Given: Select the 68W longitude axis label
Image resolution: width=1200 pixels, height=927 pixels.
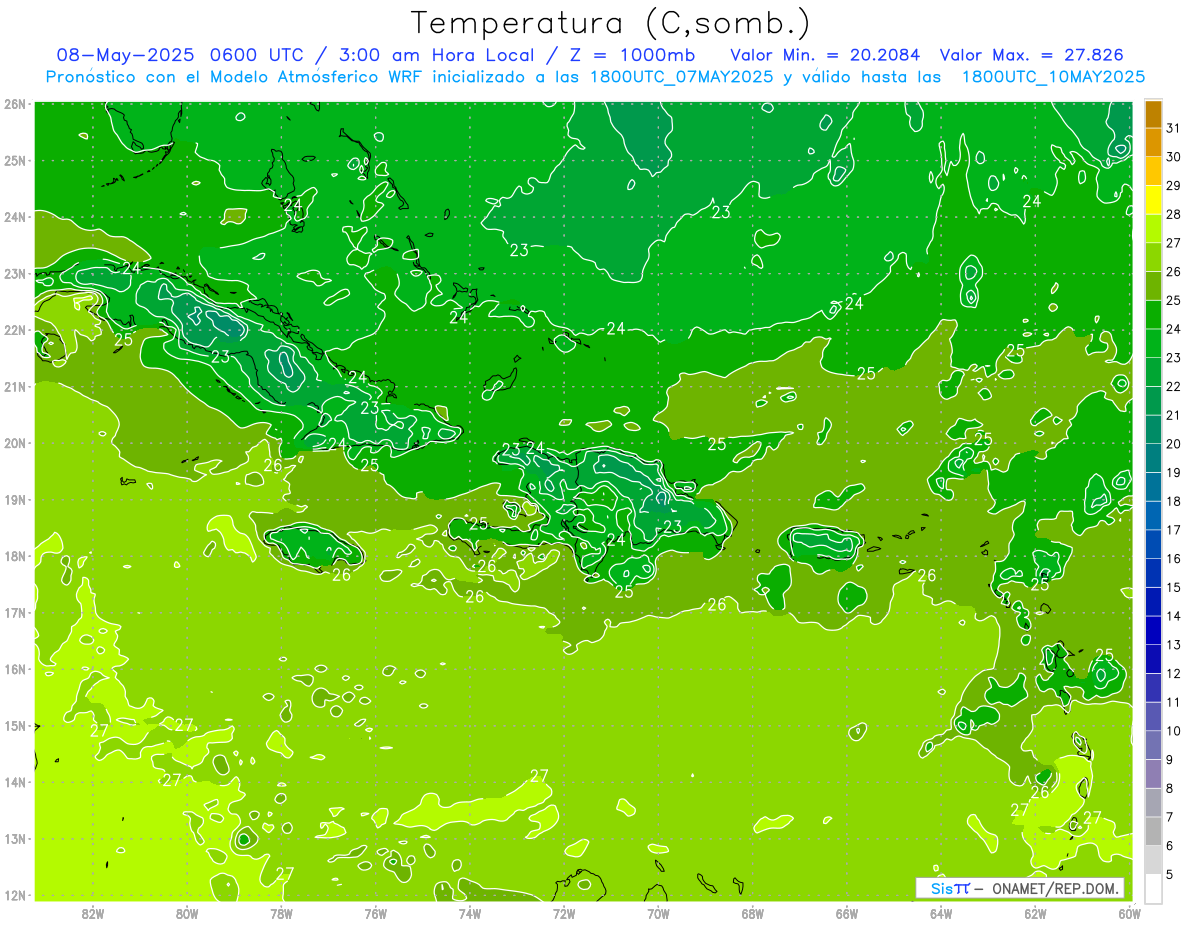Looking at the screenshot, I should pos(752,913).
